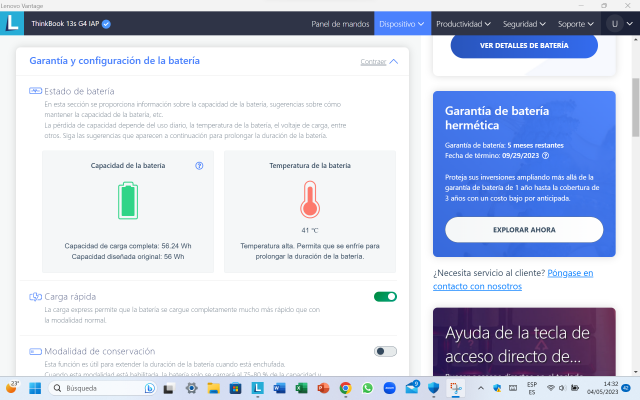Viewport: 640px width, 400px height.
Task: Open Windows Security shield on taskbar
Action: point(433,388)
